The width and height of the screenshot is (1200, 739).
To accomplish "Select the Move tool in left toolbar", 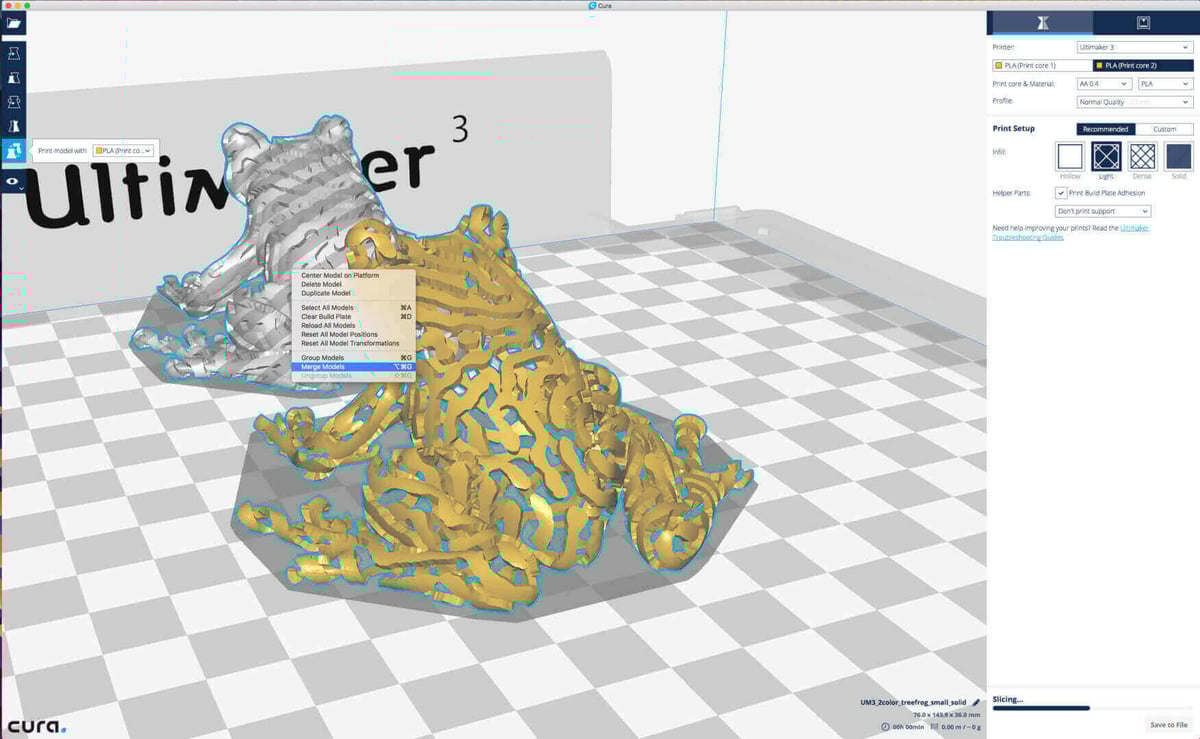I will click(14, 53).
